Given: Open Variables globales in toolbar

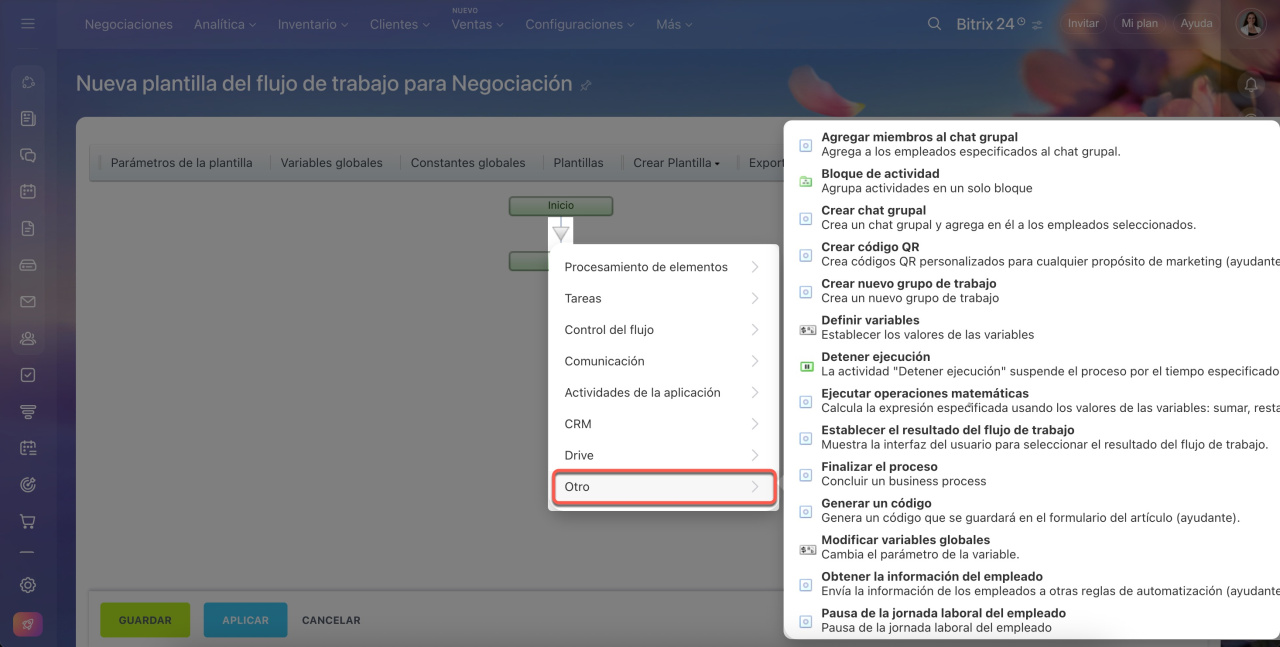Looking at the screenshot, I should pyautogui.click(x=331, y=163).
